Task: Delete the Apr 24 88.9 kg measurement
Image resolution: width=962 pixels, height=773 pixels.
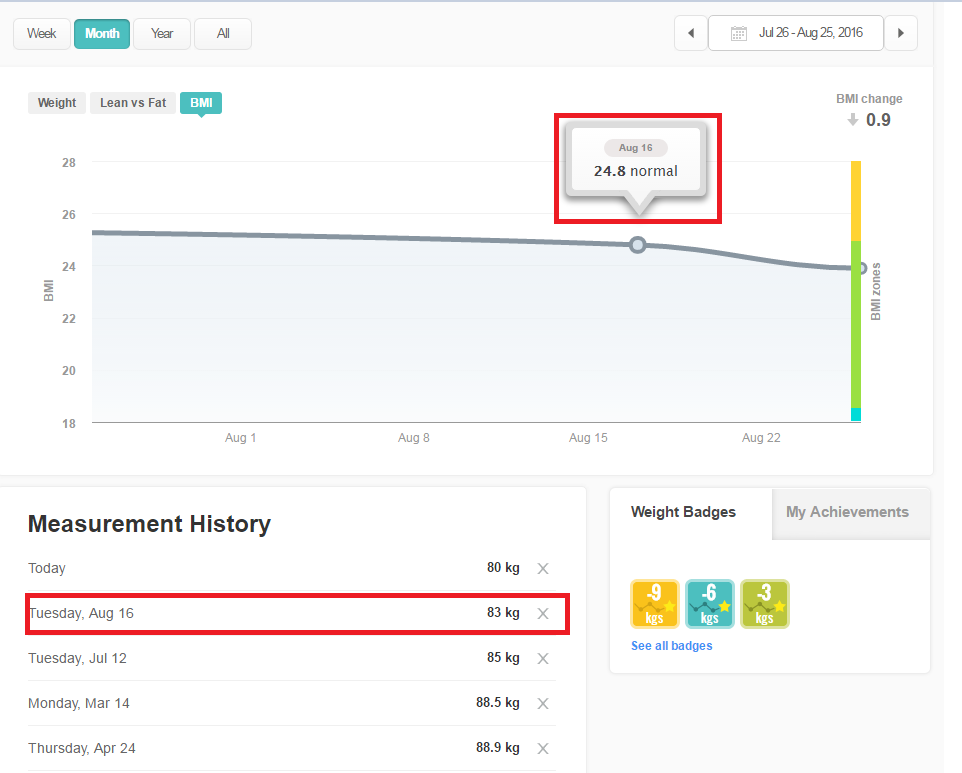Action: 543,748
